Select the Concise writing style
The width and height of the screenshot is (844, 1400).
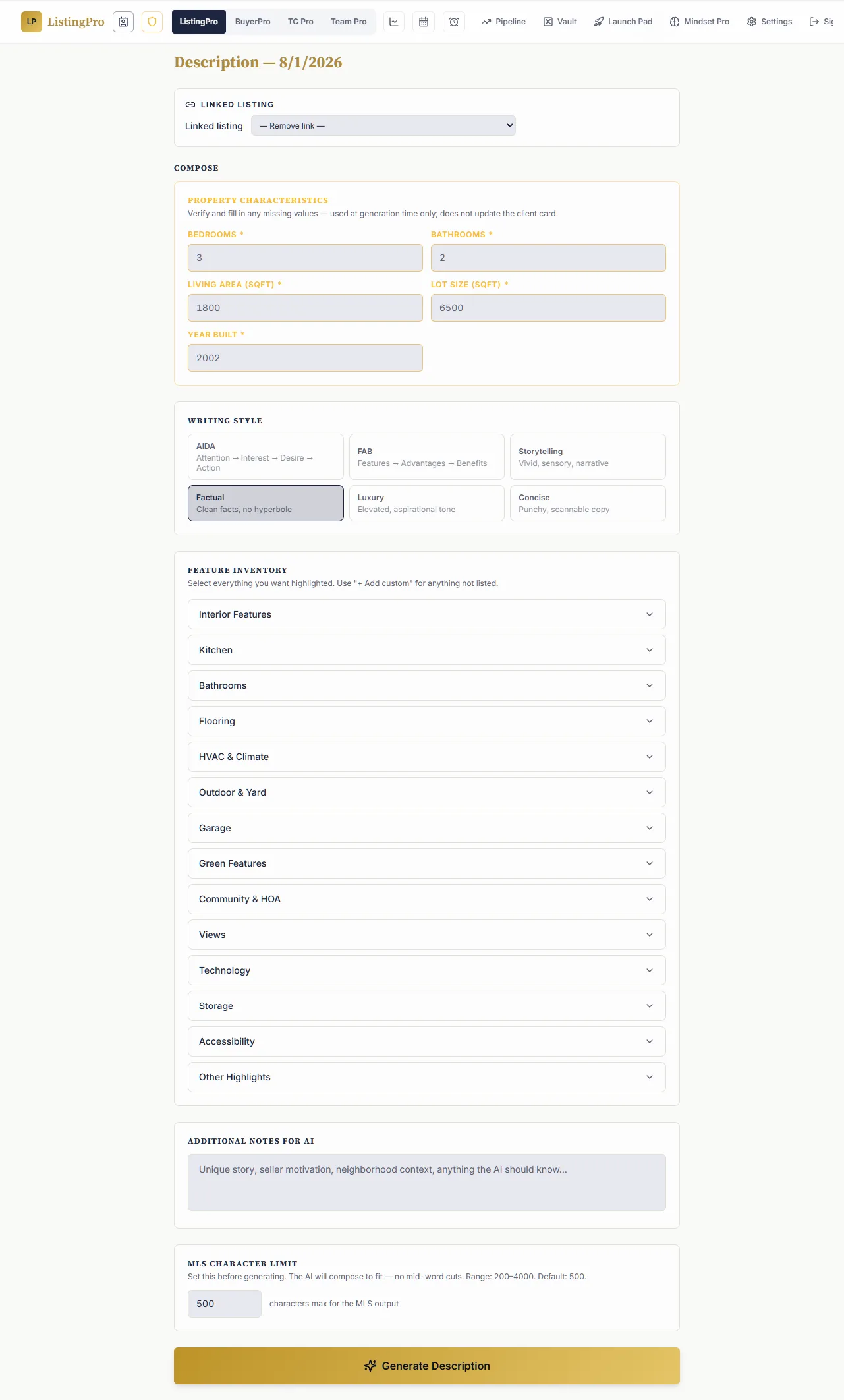[x=588, y=504]
